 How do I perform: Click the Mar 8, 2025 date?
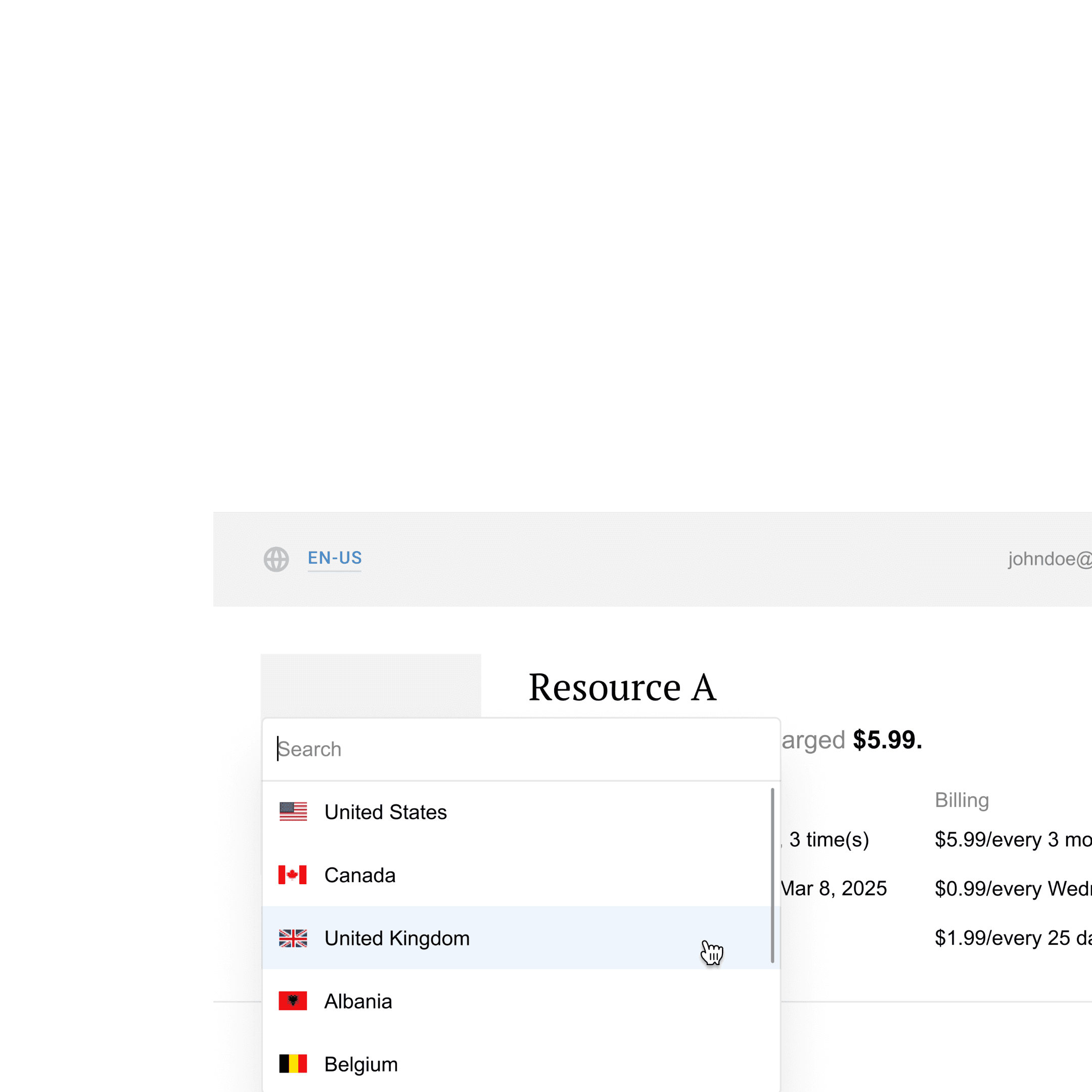pos(834,889)
